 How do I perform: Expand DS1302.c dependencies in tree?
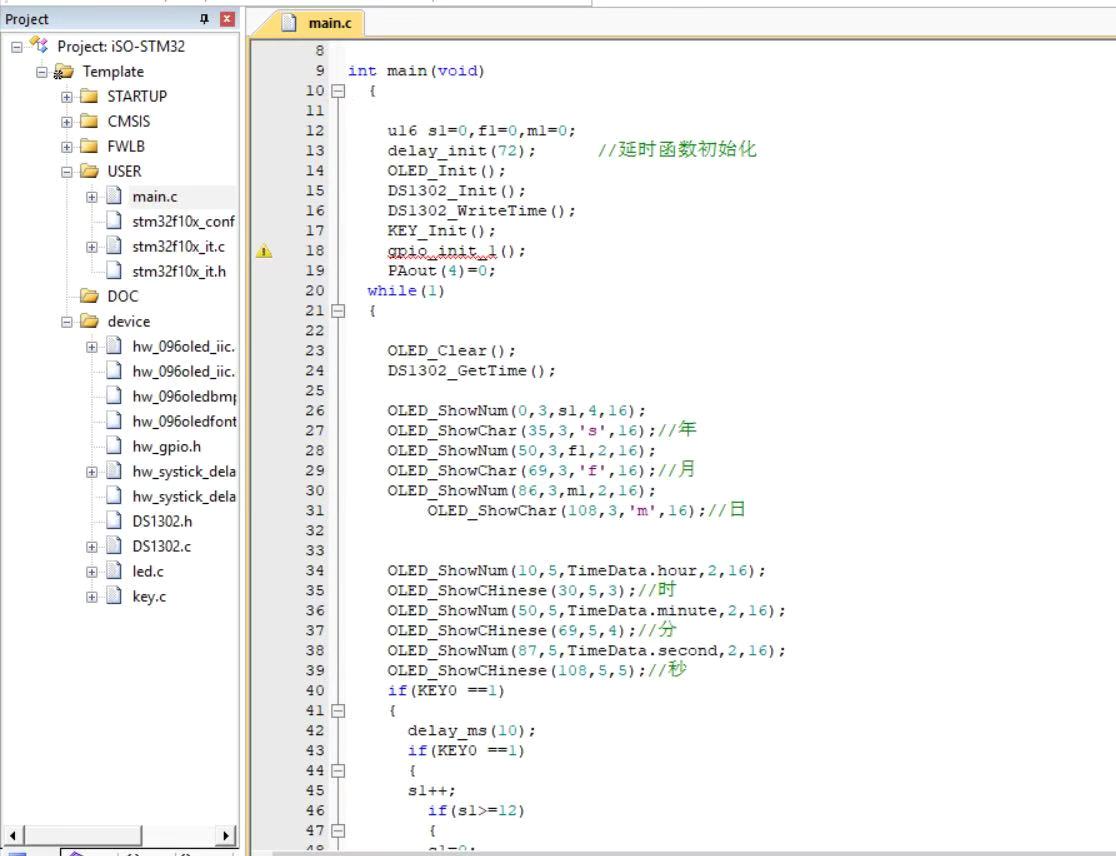tap(92, 546)
